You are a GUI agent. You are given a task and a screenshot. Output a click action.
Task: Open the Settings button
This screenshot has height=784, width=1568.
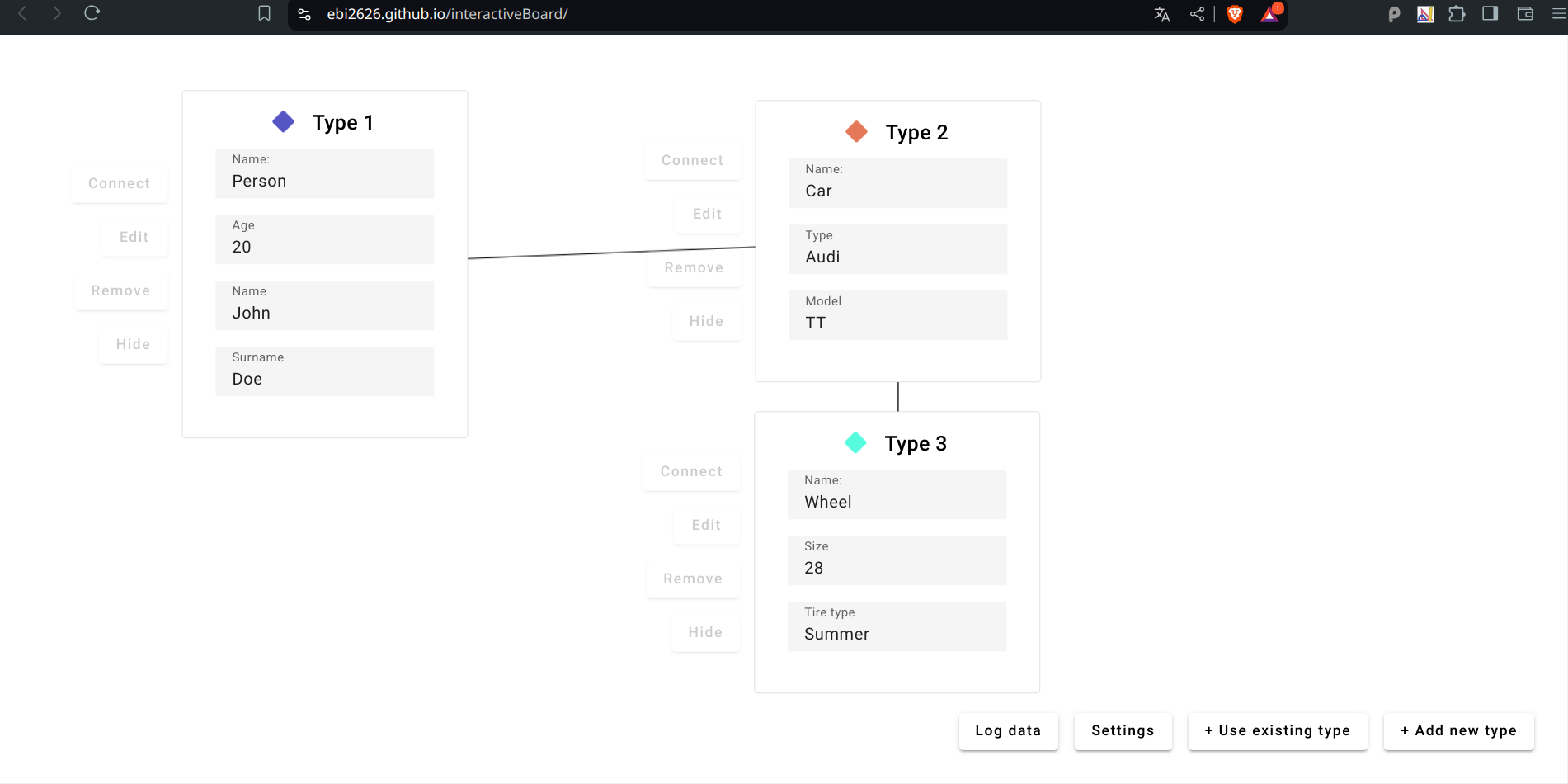pos(1123,731)
